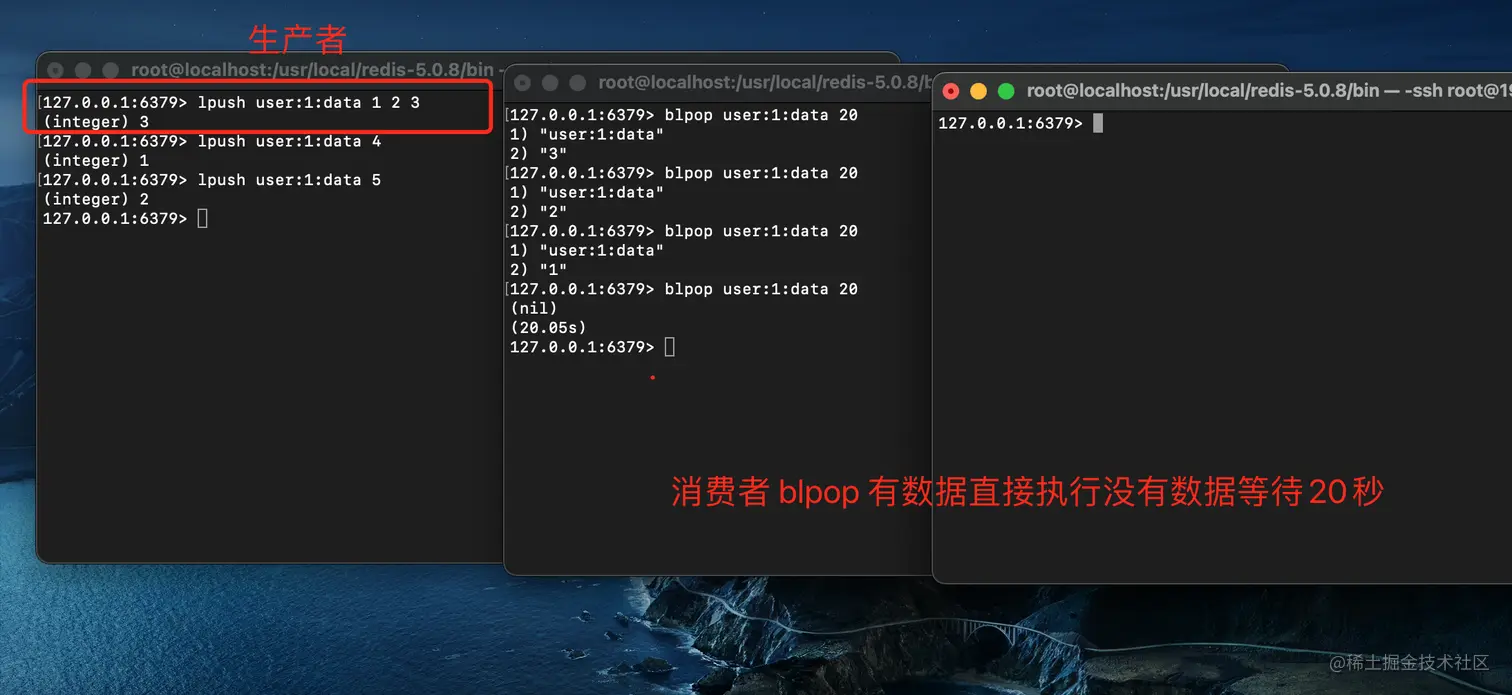The width and height of the screenshot is (1512, 695).
Task: Close the active right-hand terminal window
Action: [x=951, y=91]
